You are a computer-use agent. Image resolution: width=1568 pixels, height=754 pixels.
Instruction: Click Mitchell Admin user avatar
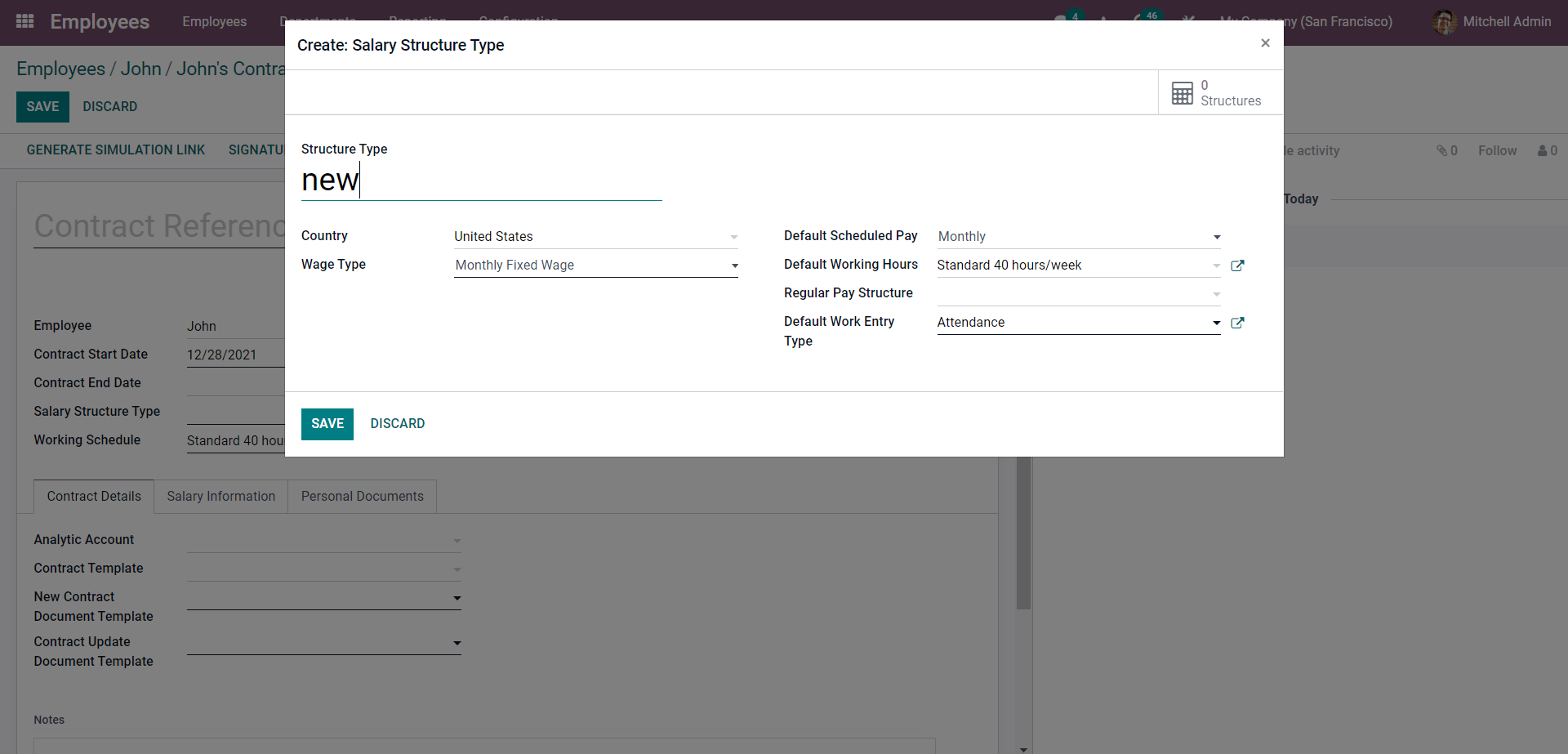(x=1444, y=22)
